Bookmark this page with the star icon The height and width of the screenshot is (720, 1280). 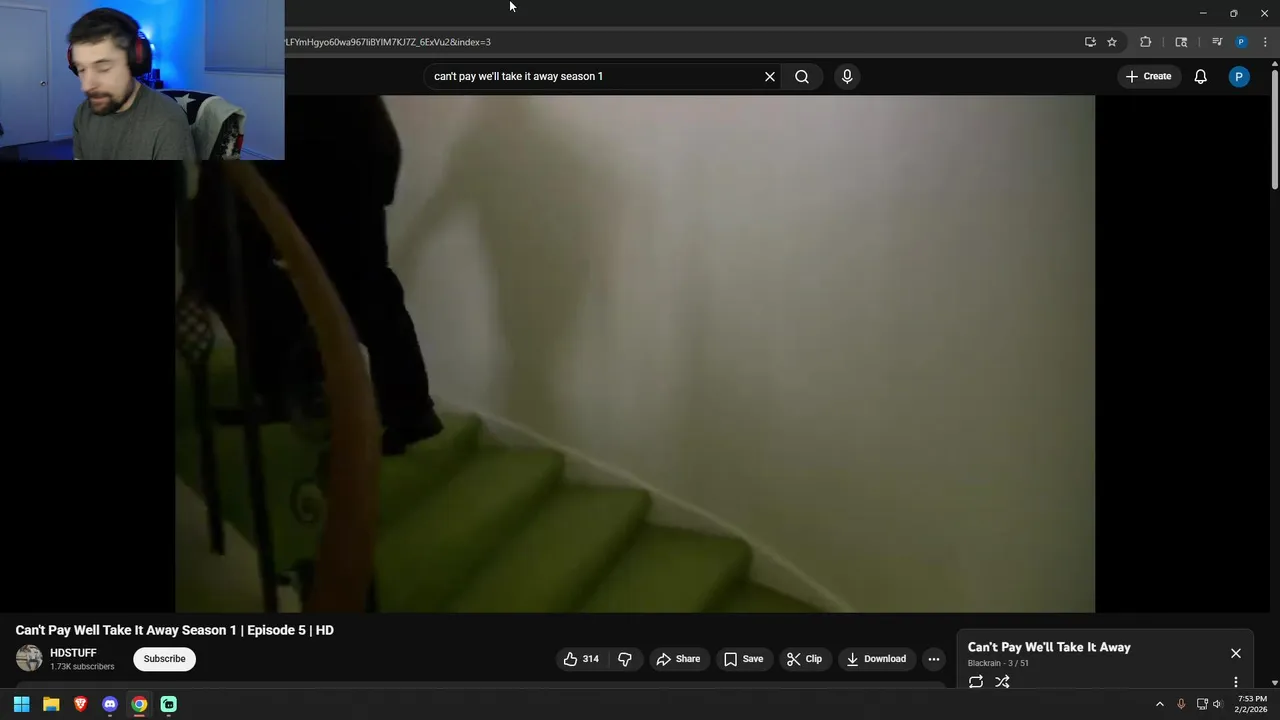pyautogui.click(x=1112, y=42)
